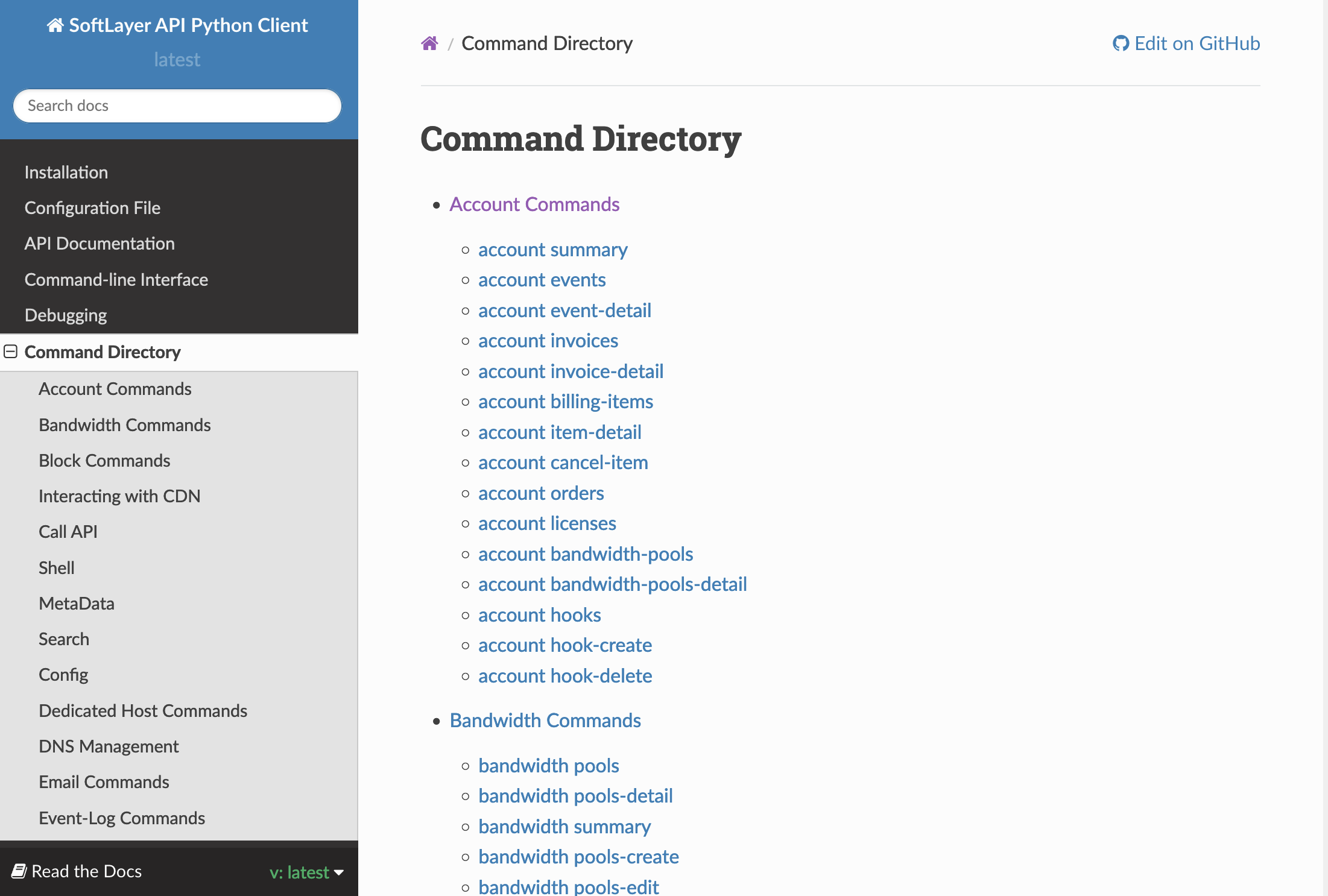Open Dedicated Host Commands section

pos(143,710)
